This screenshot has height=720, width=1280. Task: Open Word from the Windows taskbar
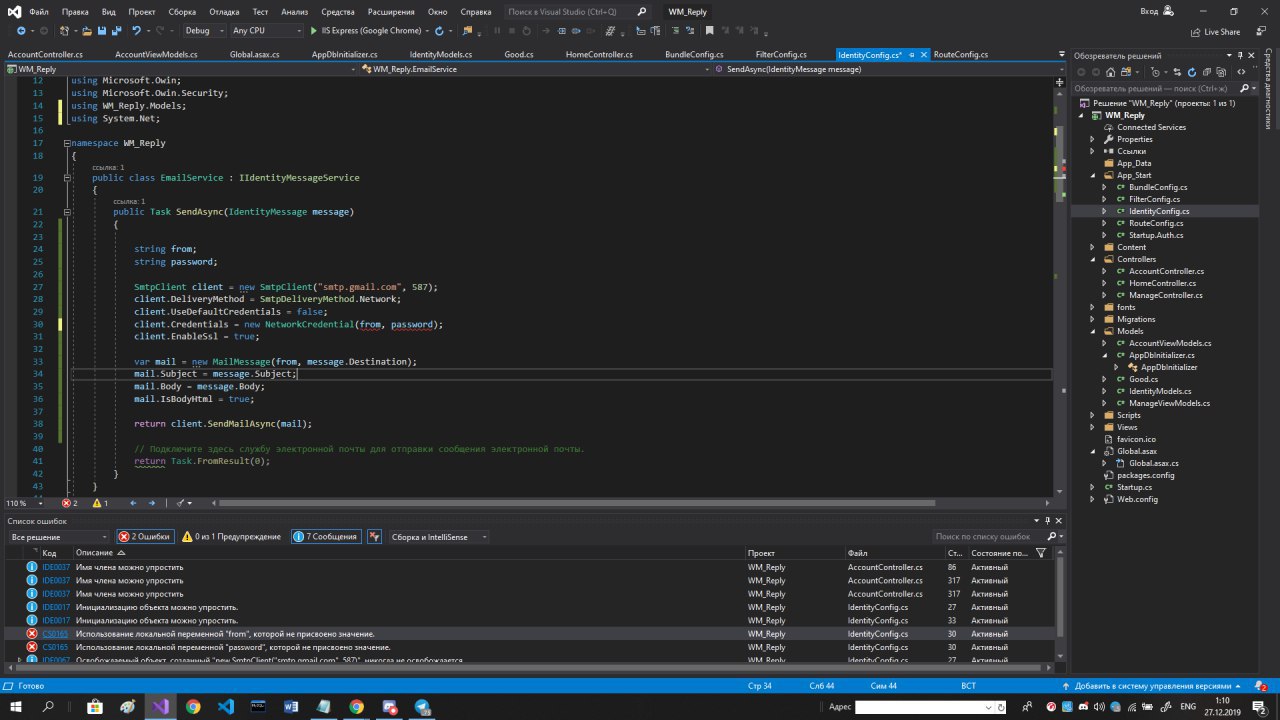click(x=291, y=707)
